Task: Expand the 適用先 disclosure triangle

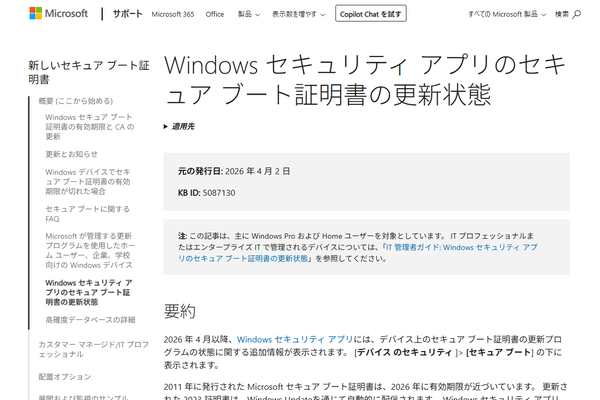Action: tap(166, 127)
